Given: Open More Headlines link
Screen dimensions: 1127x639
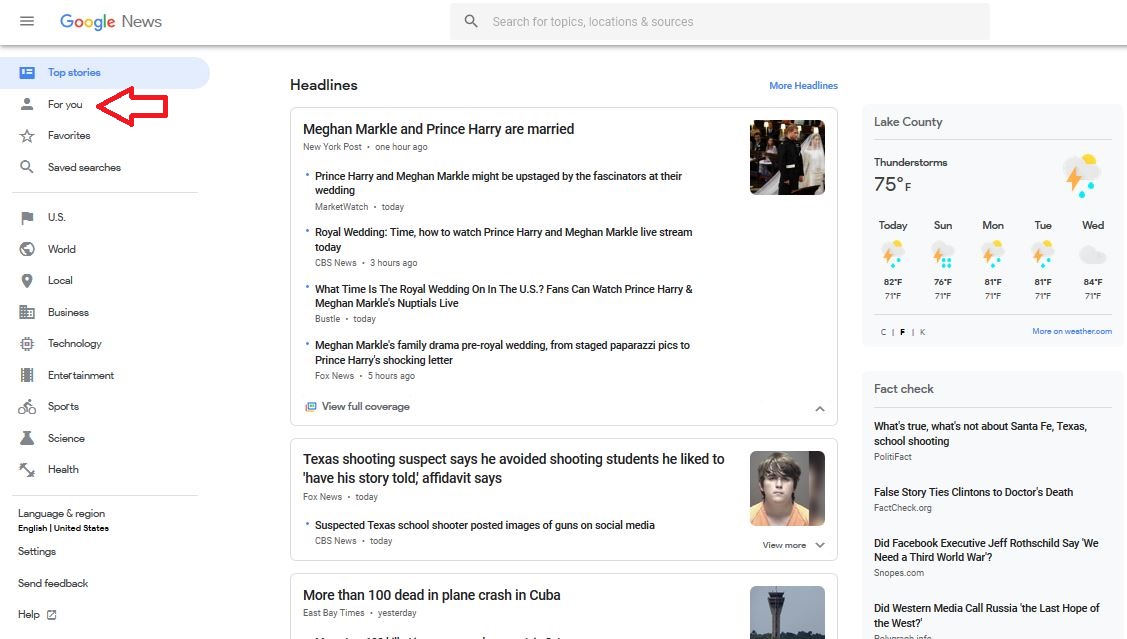Looking at the screenshot, I should [803, 86].
